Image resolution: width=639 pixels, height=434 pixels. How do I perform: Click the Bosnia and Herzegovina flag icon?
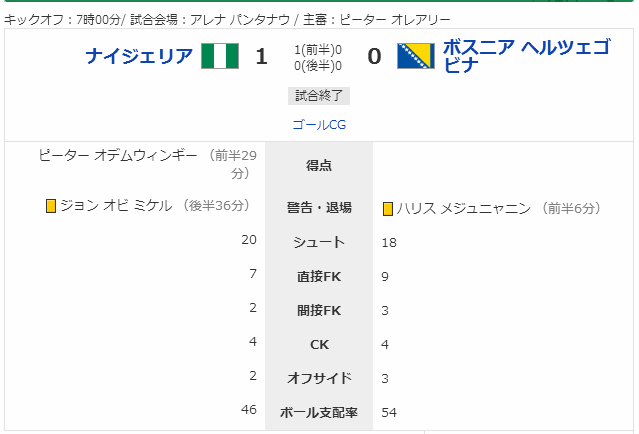pyautogui.click(x=416, y=56)
